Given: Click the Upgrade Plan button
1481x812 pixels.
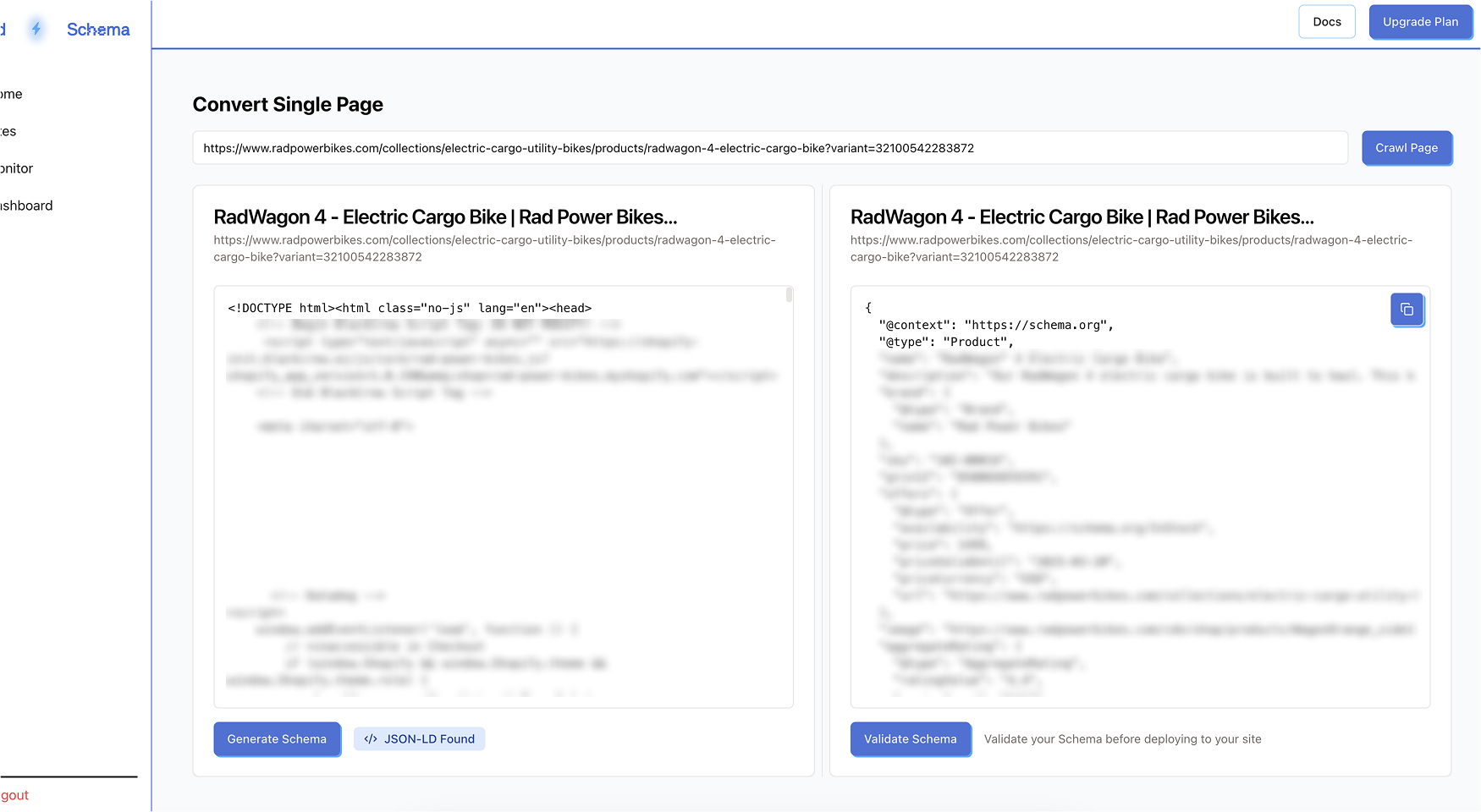Looking at the screenshot, I should click(x=1421, y=22).
